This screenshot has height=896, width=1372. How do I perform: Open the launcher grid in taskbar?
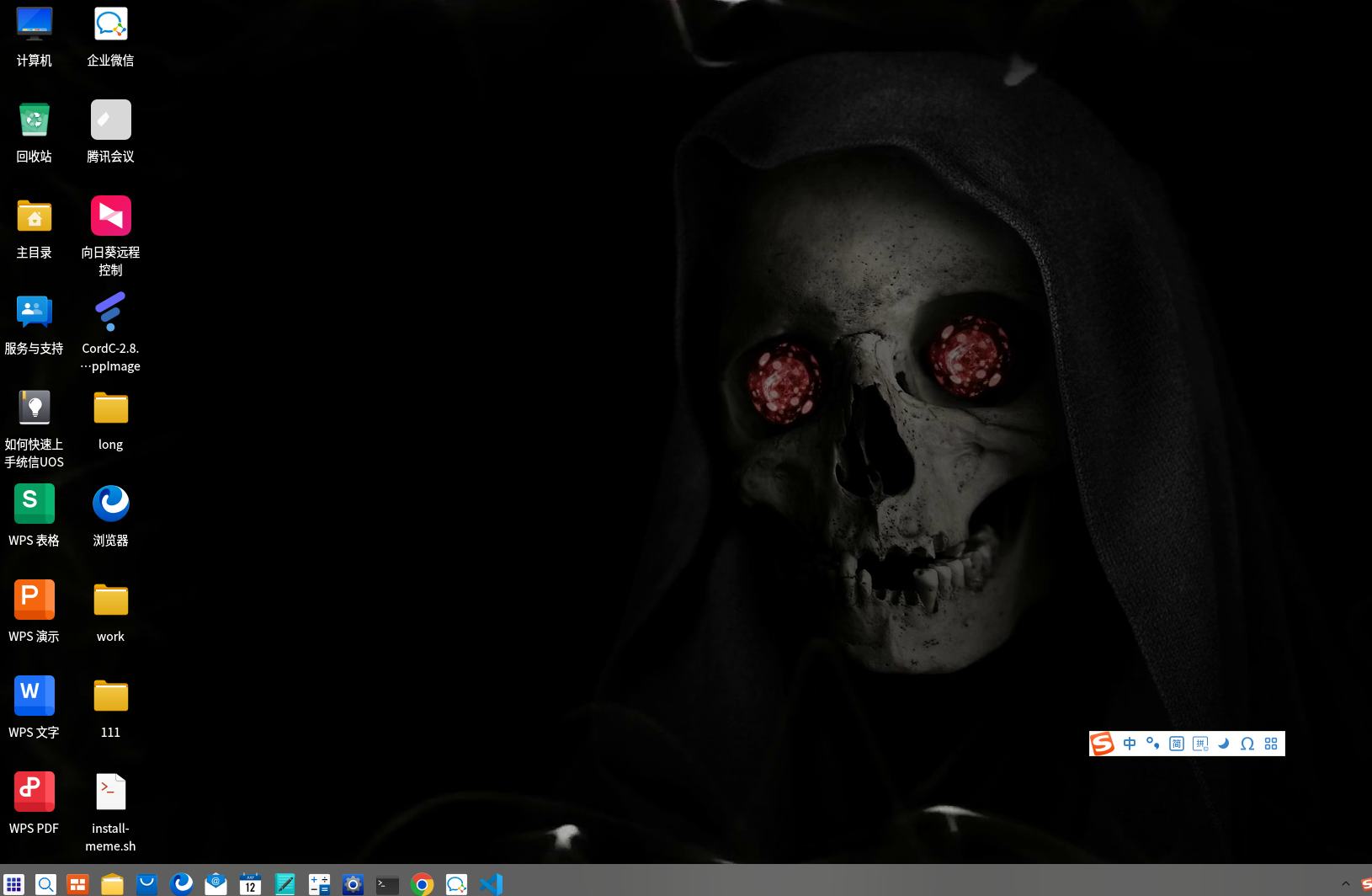(x=13, y=884)
